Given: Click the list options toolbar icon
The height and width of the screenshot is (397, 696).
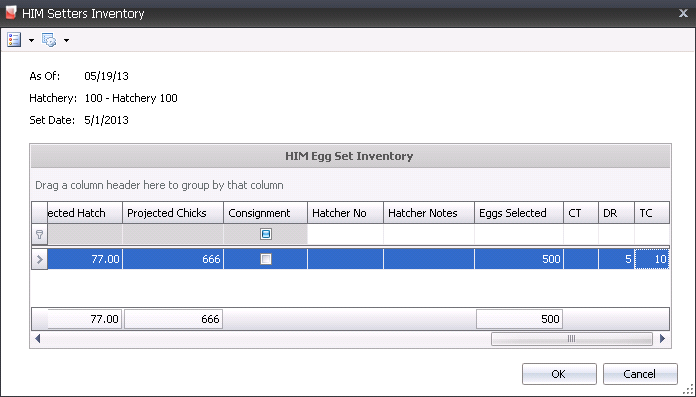Looking at the screenshot, I should point(14,40).
